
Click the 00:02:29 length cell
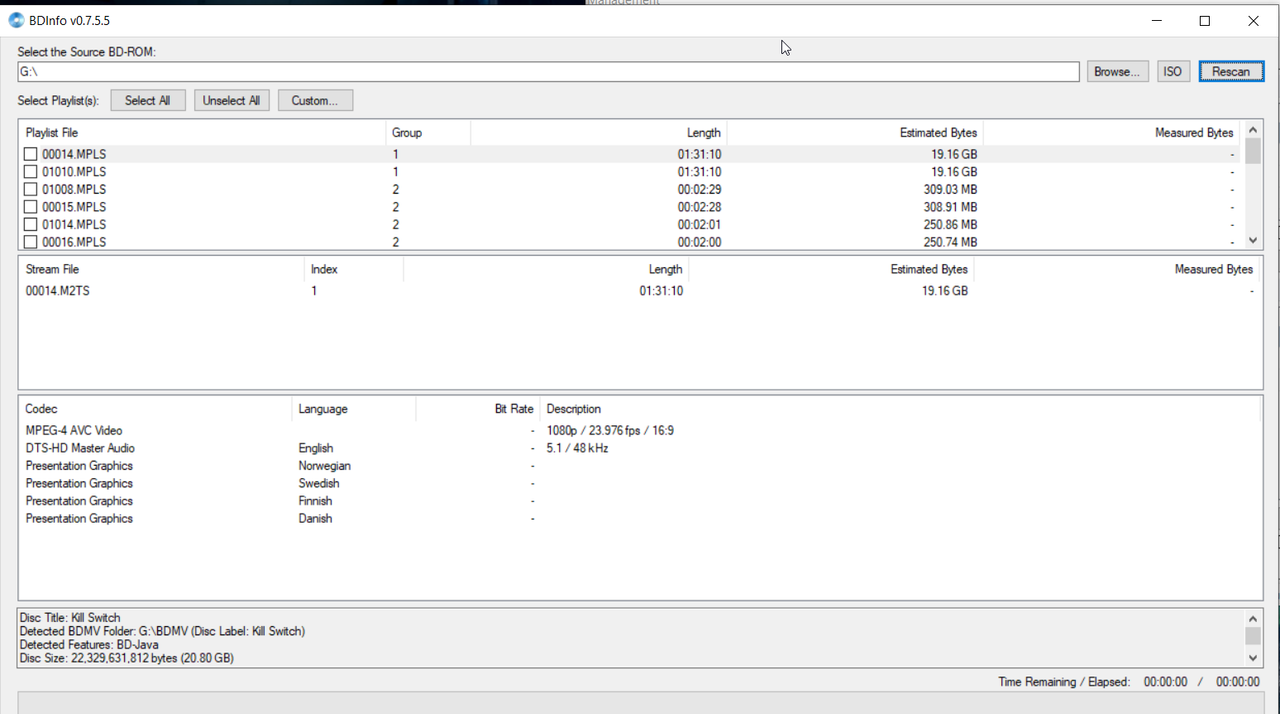point(699,189)
